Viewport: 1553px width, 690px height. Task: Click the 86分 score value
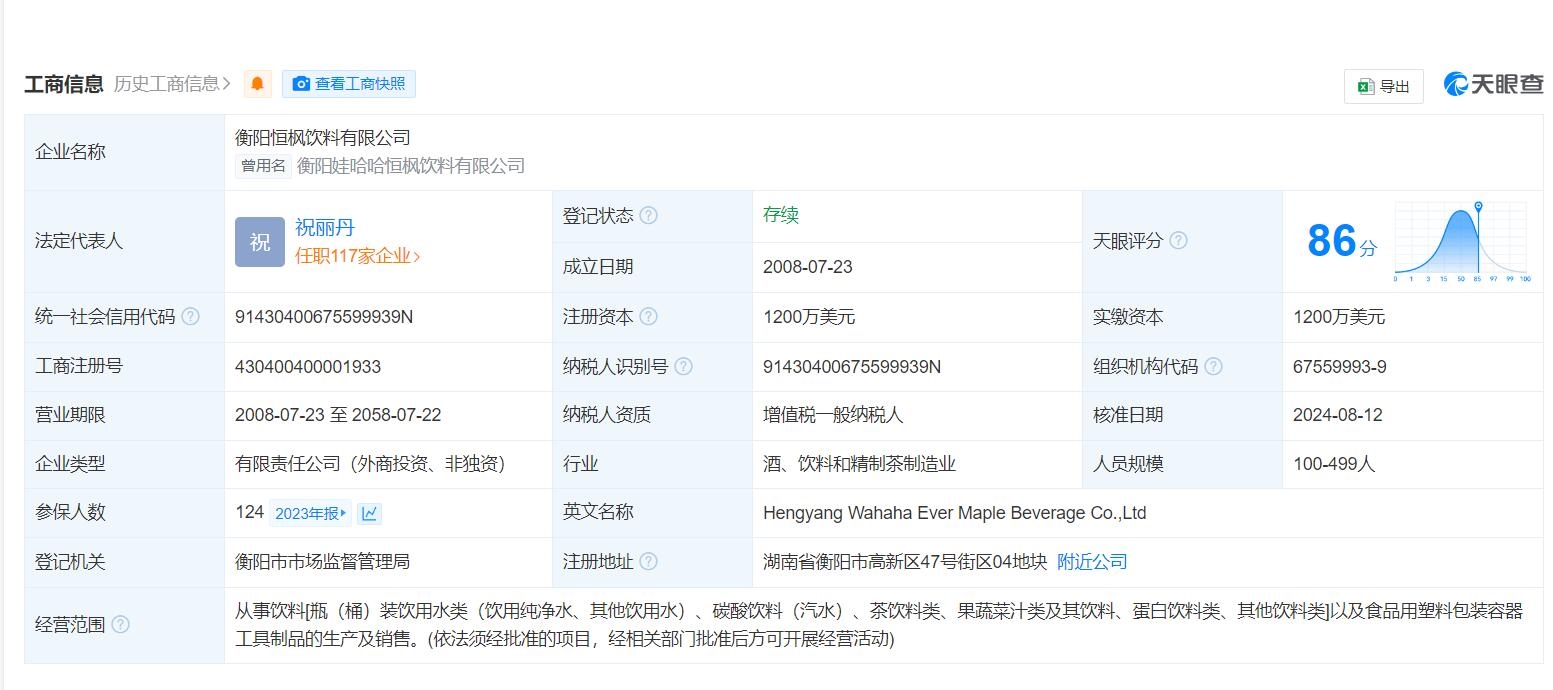pyautogui.click(x=1342, y=241)
